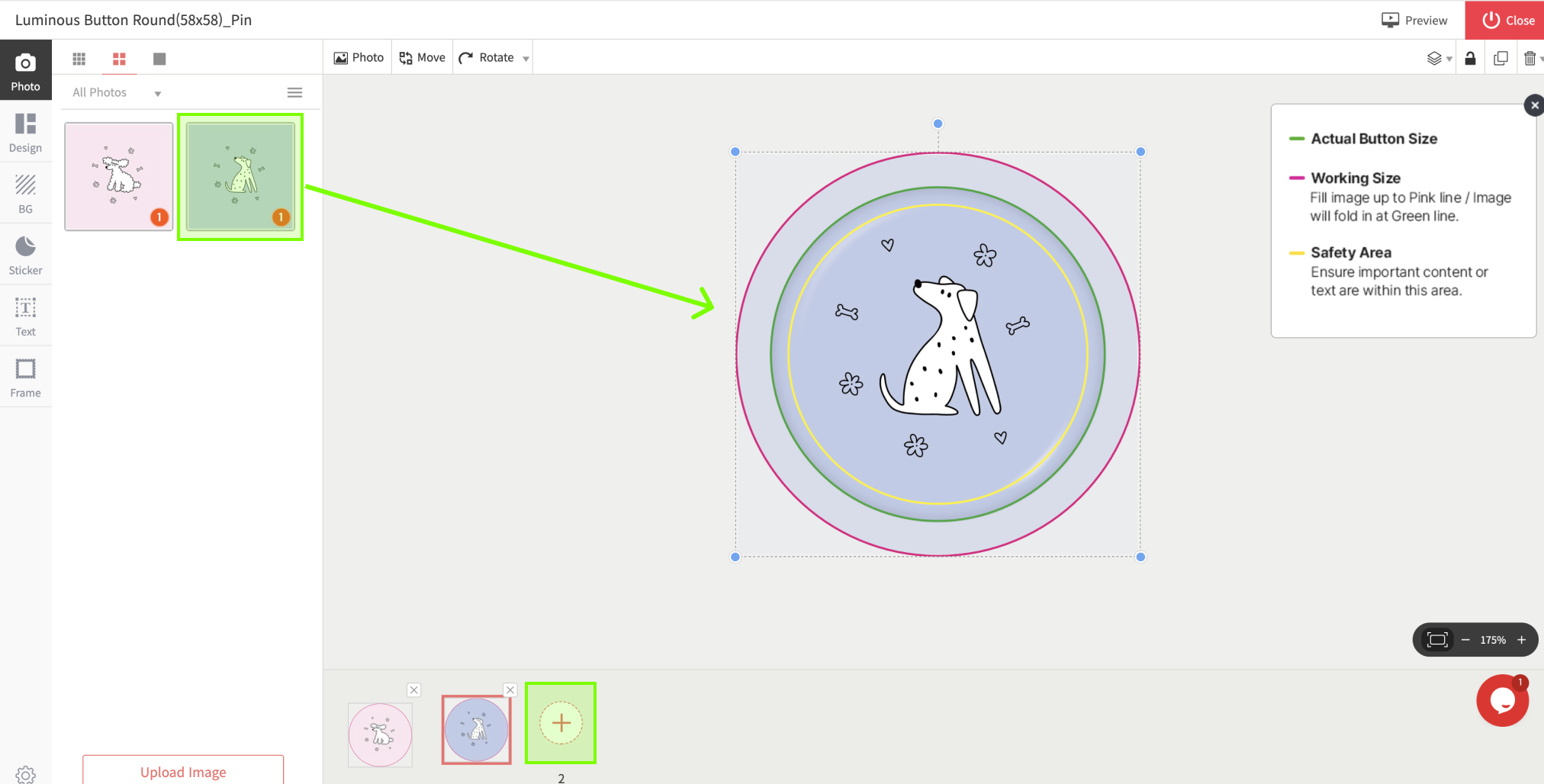1544x784 pixels.
Task: Click the Photo toolbar button
Action: [359, 58]
